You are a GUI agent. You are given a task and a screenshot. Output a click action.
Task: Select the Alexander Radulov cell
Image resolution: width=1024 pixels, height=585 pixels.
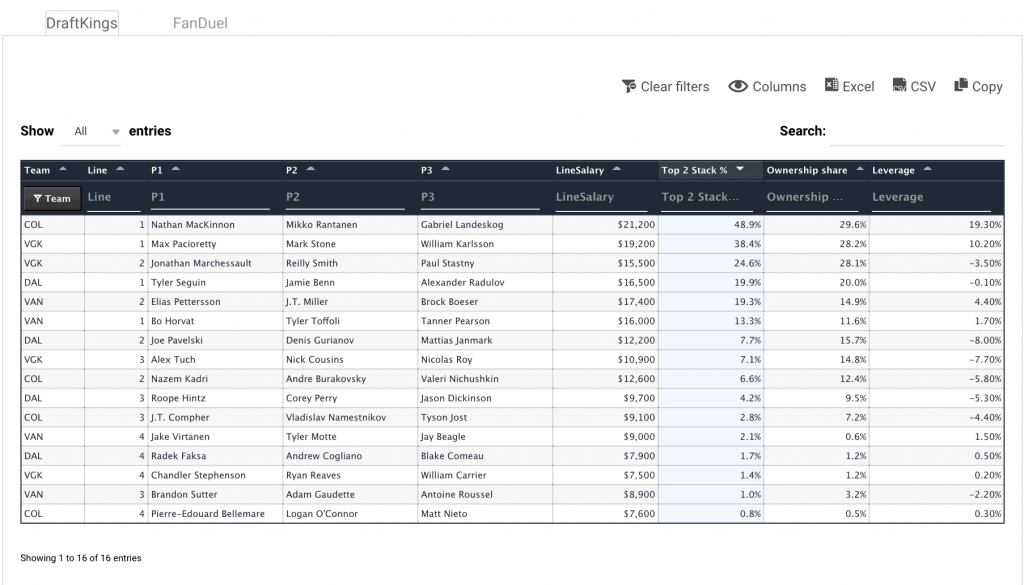[485, 282]
